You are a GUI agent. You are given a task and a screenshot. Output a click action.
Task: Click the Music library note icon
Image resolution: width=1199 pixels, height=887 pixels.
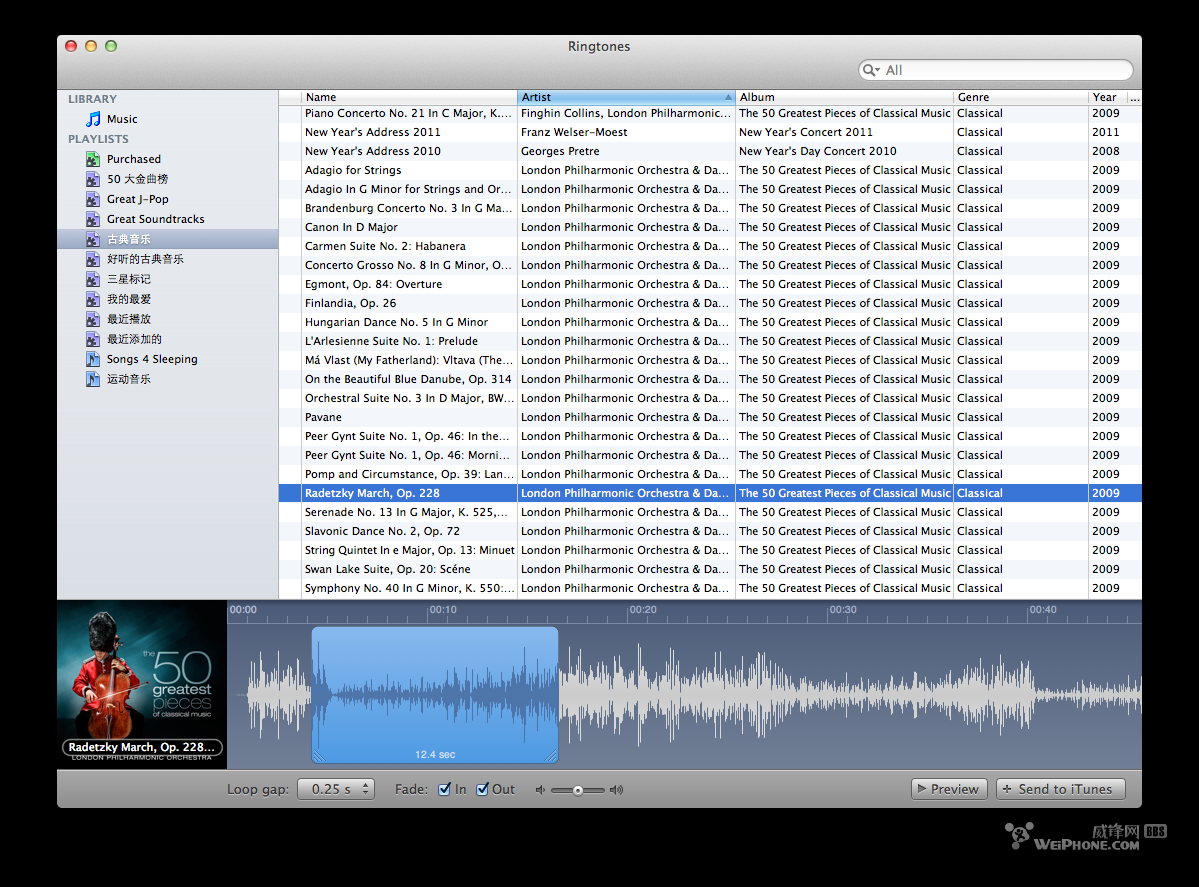coord(93,119)
